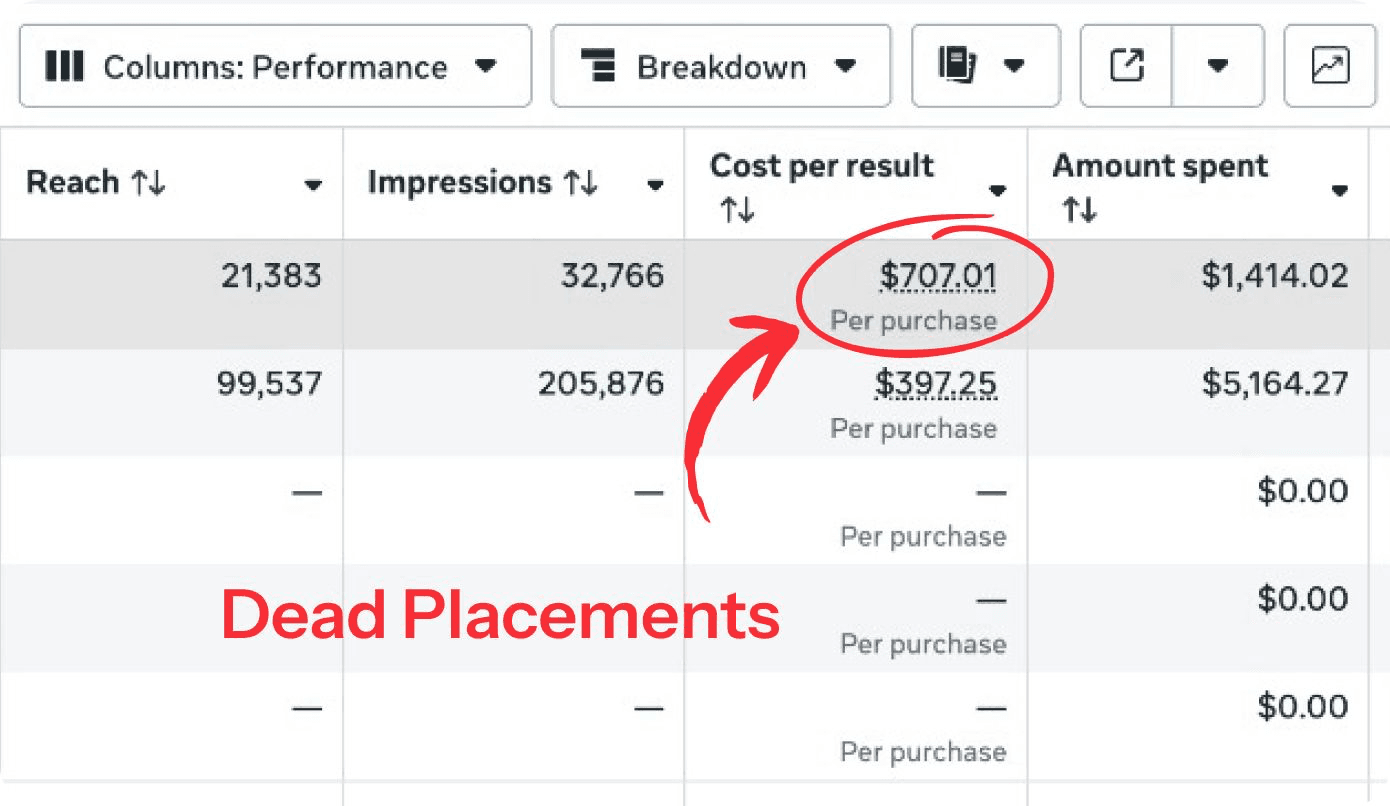Expand the export options arrow
Viewport: 1390px width, 806px height.
pos(1217,67)
